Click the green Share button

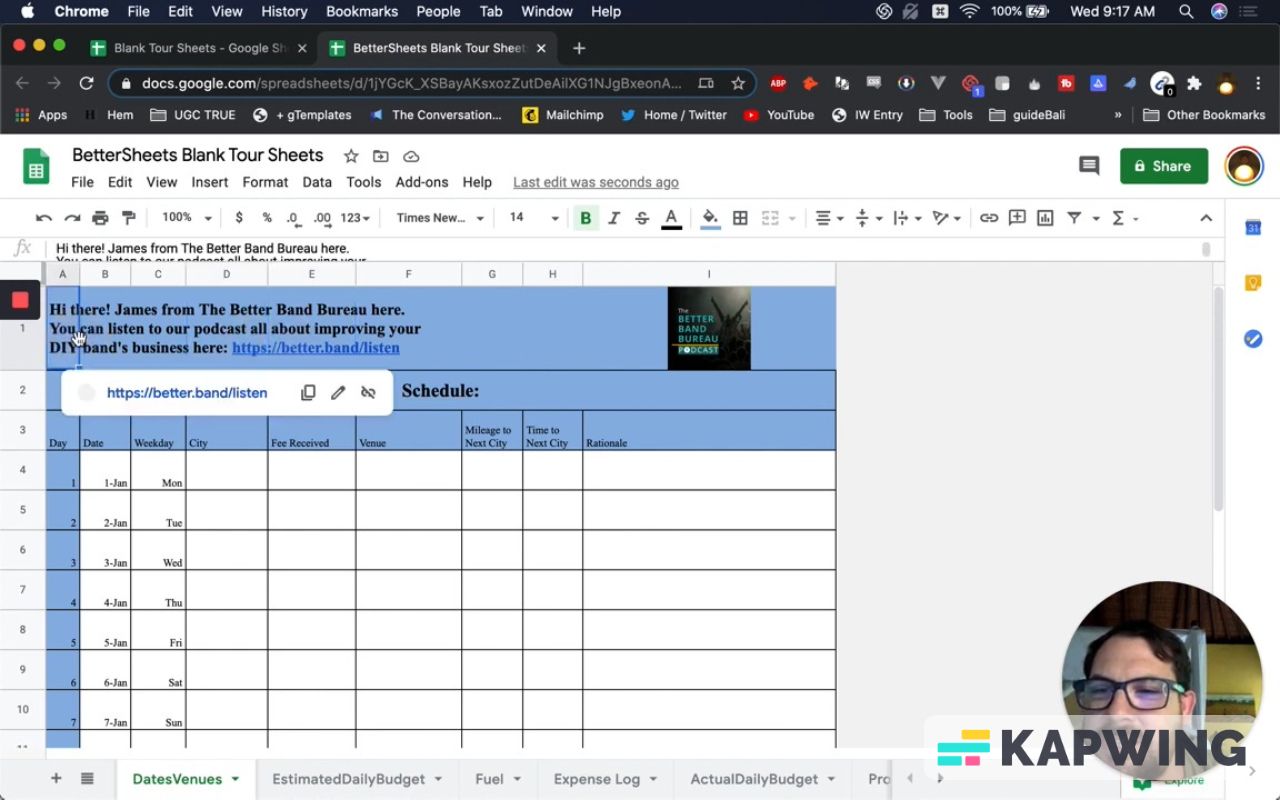coord(1164,166)
